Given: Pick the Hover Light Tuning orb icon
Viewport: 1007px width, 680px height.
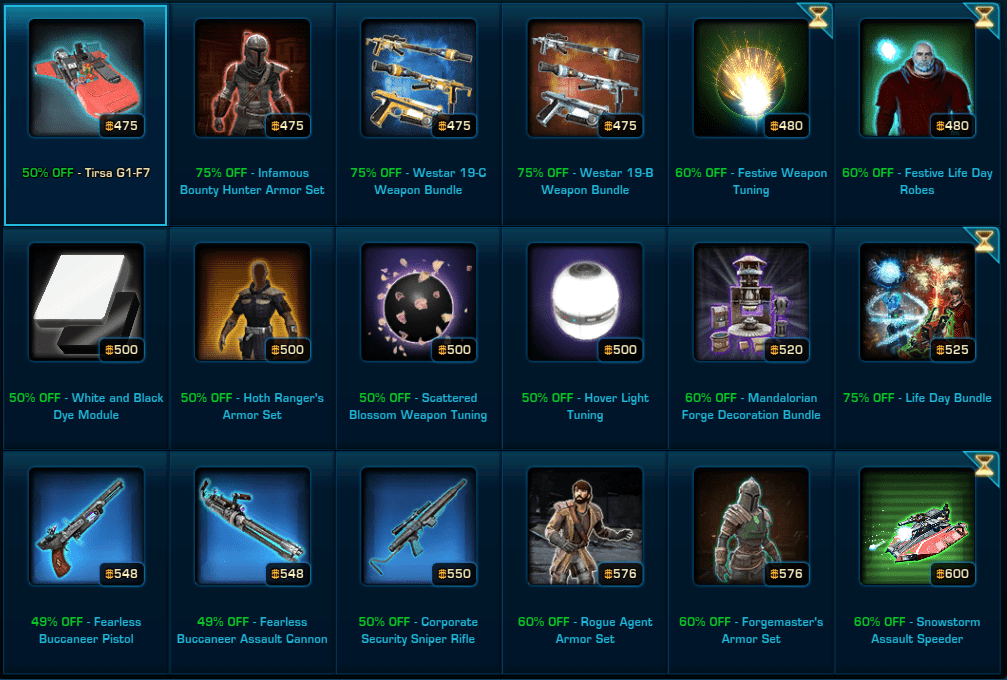Looking at the screenshot, I should (x=585, y=302).
